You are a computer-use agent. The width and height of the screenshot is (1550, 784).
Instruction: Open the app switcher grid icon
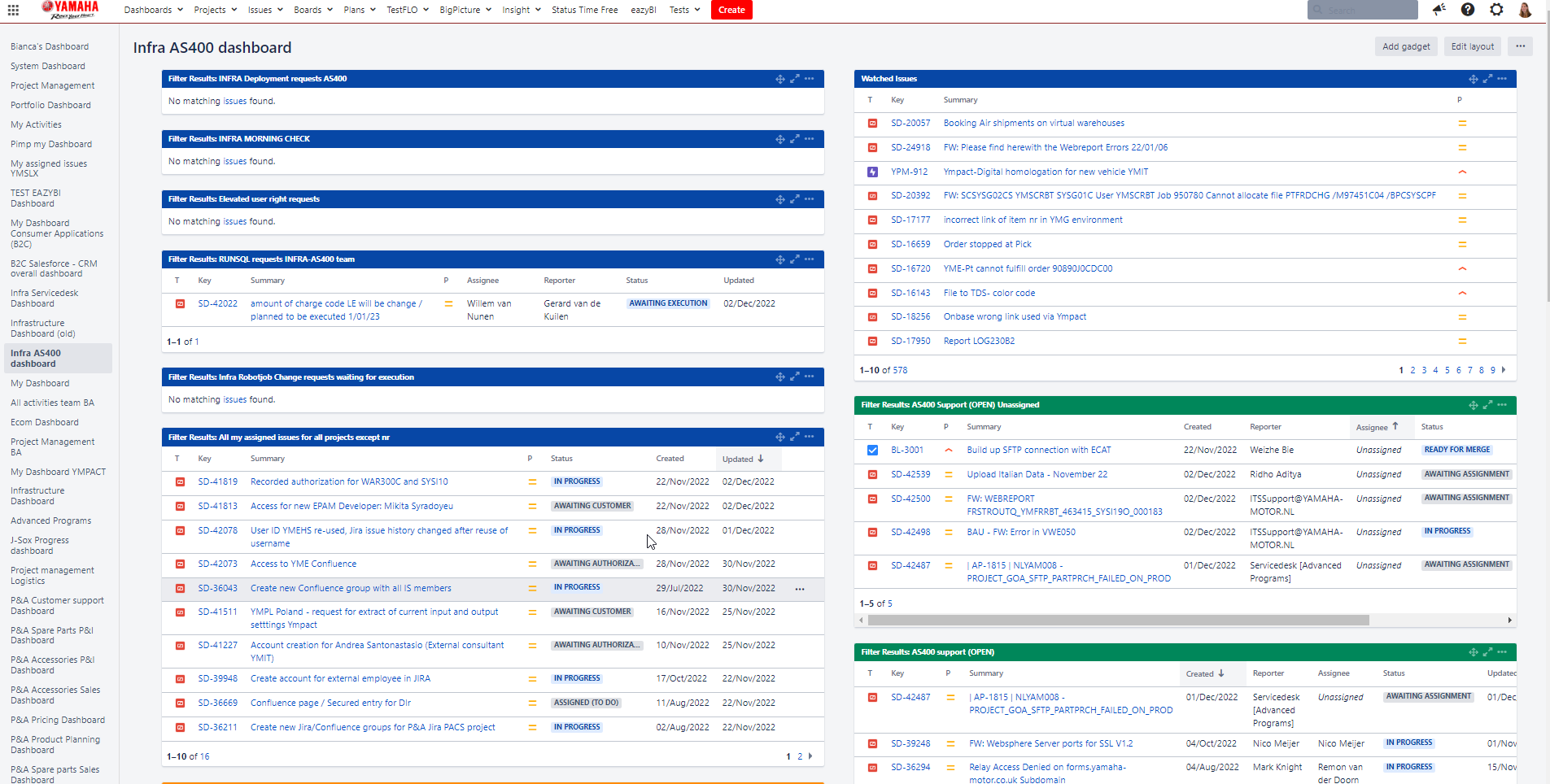(x=13, y=10)
